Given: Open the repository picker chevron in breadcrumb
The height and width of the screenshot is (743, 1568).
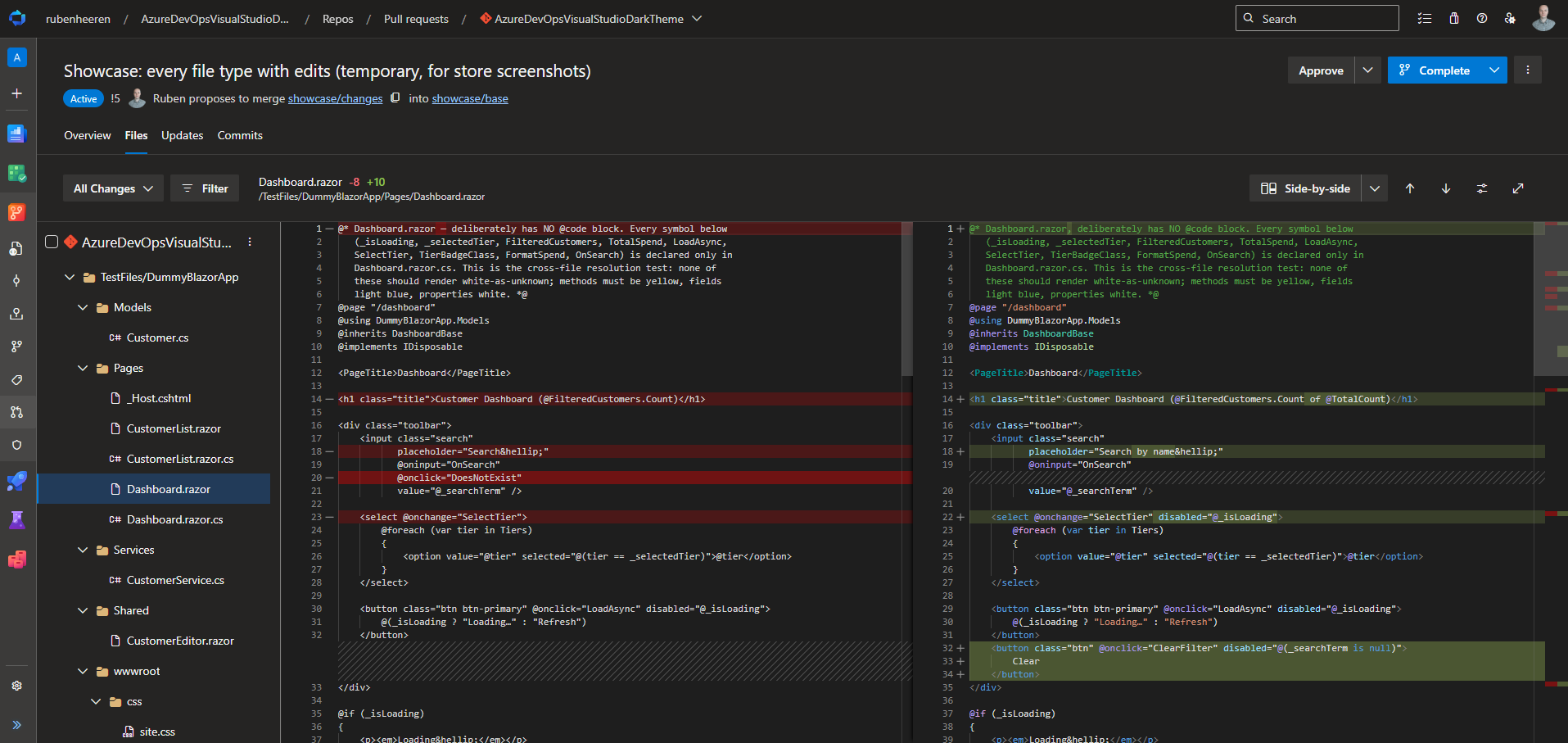Looking at the screenshot, I should click(697, 18).
